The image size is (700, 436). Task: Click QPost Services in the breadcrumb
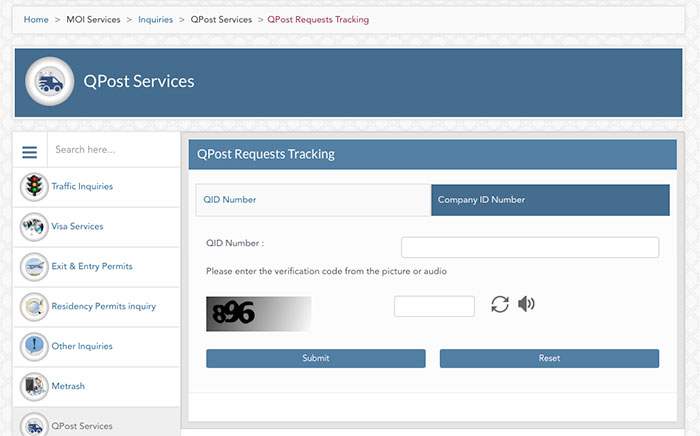coord(221,20)
